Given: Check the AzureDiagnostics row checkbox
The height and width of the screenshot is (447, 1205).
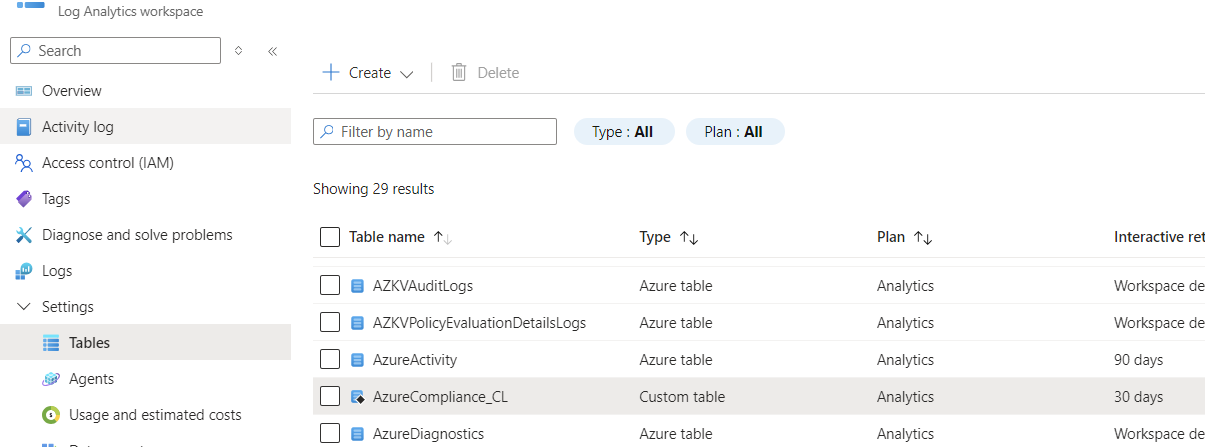Looking at the screenshot, I should (x=330, y=434).
